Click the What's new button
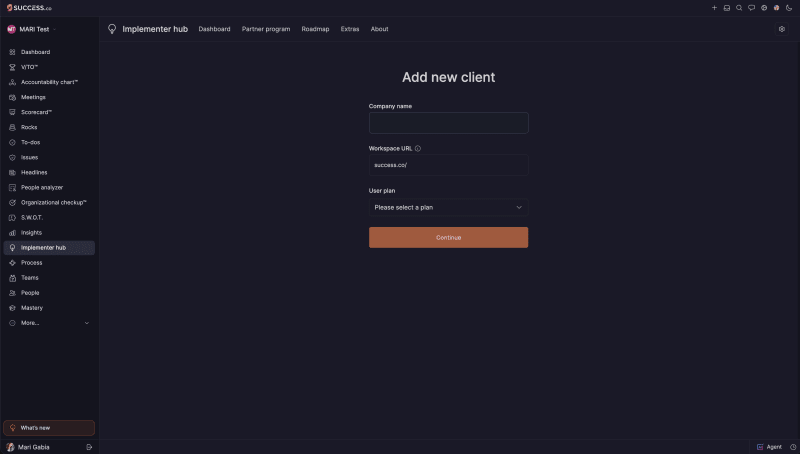 (x=49, y=428)
